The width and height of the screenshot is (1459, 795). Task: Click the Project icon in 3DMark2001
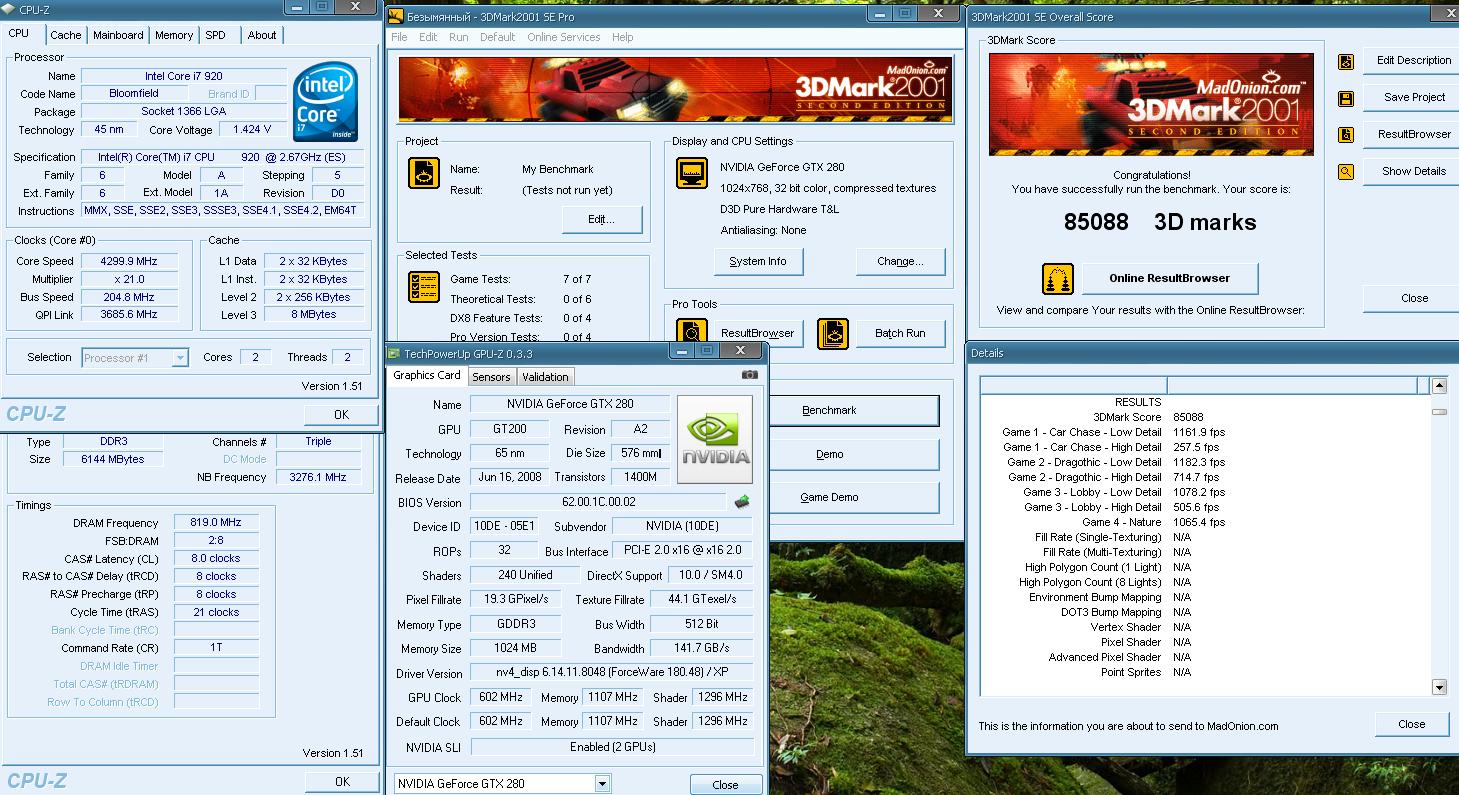tap(424, 173)
